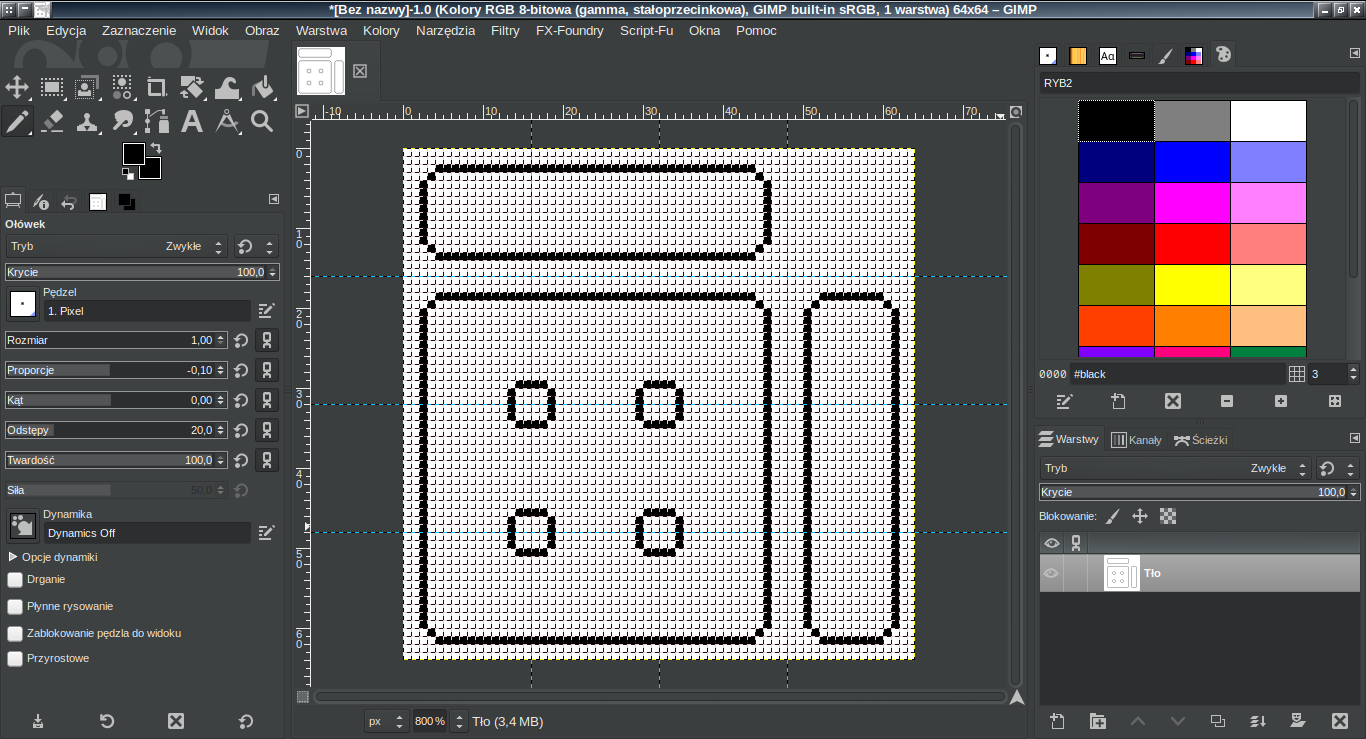Delete the selected palette color

pyautogui.click(x=1173, y=401)
